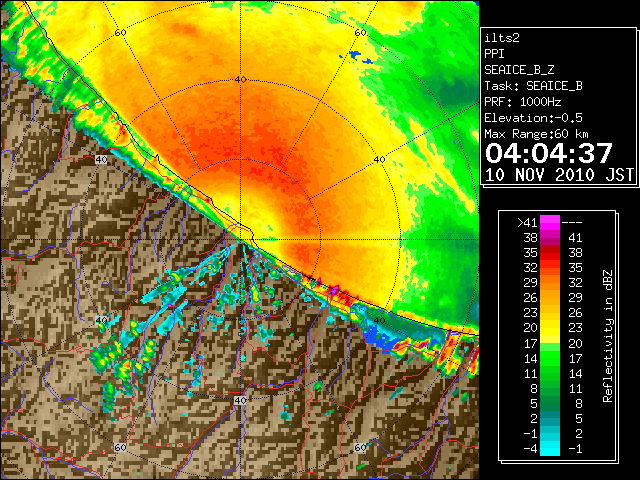
Task: Click the radar center where range rings converge
Action: click(240, 240)
